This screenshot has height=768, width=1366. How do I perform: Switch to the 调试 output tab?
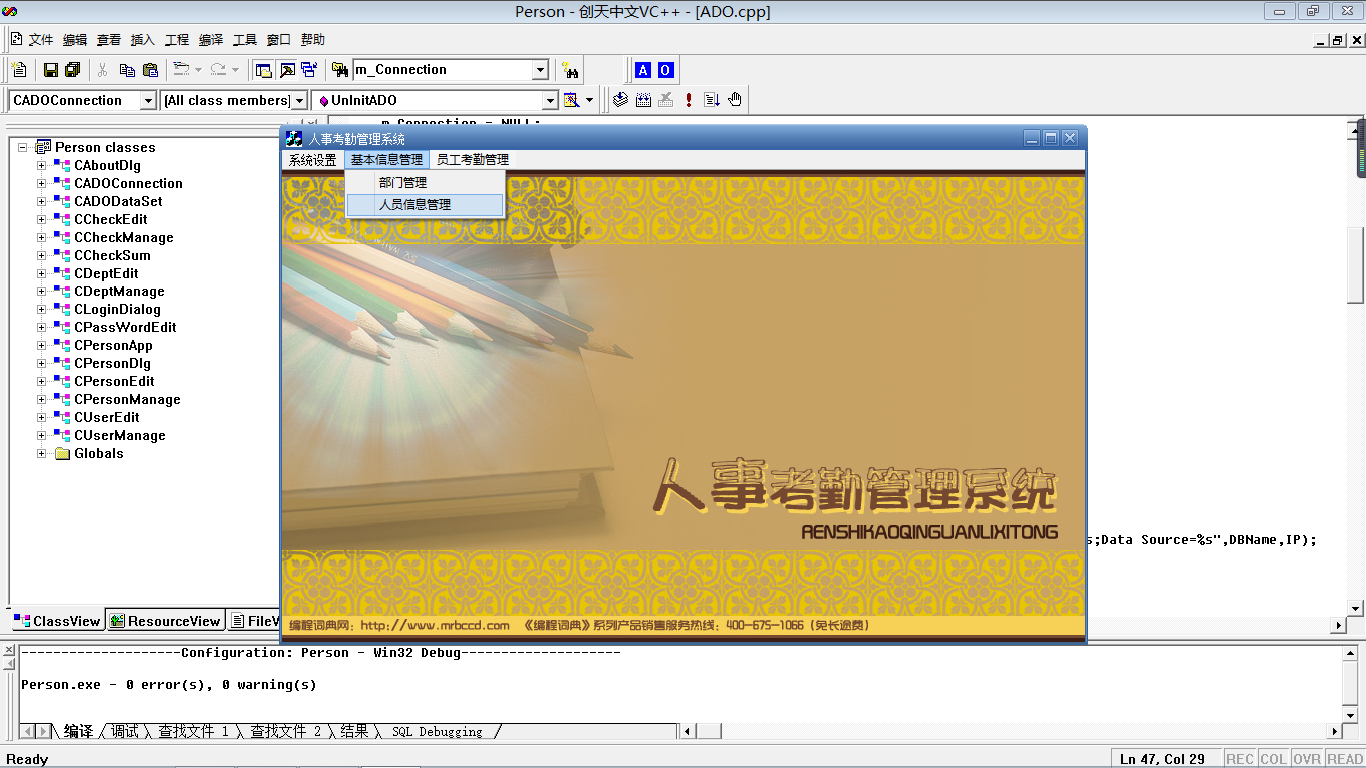pyautogui.click(x=125, y=732)
